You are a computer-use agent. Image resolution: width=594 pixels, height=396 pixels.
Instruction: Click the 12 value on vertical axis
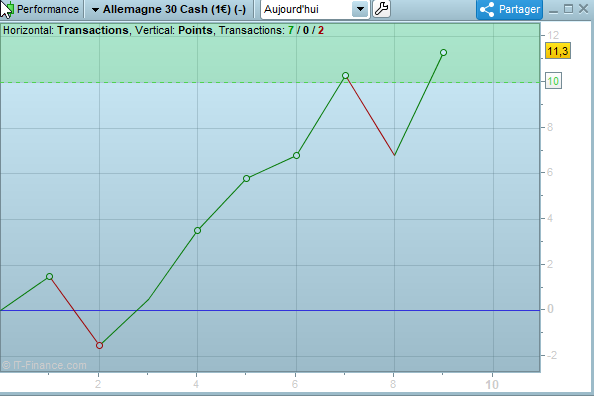tap(553, 35)
